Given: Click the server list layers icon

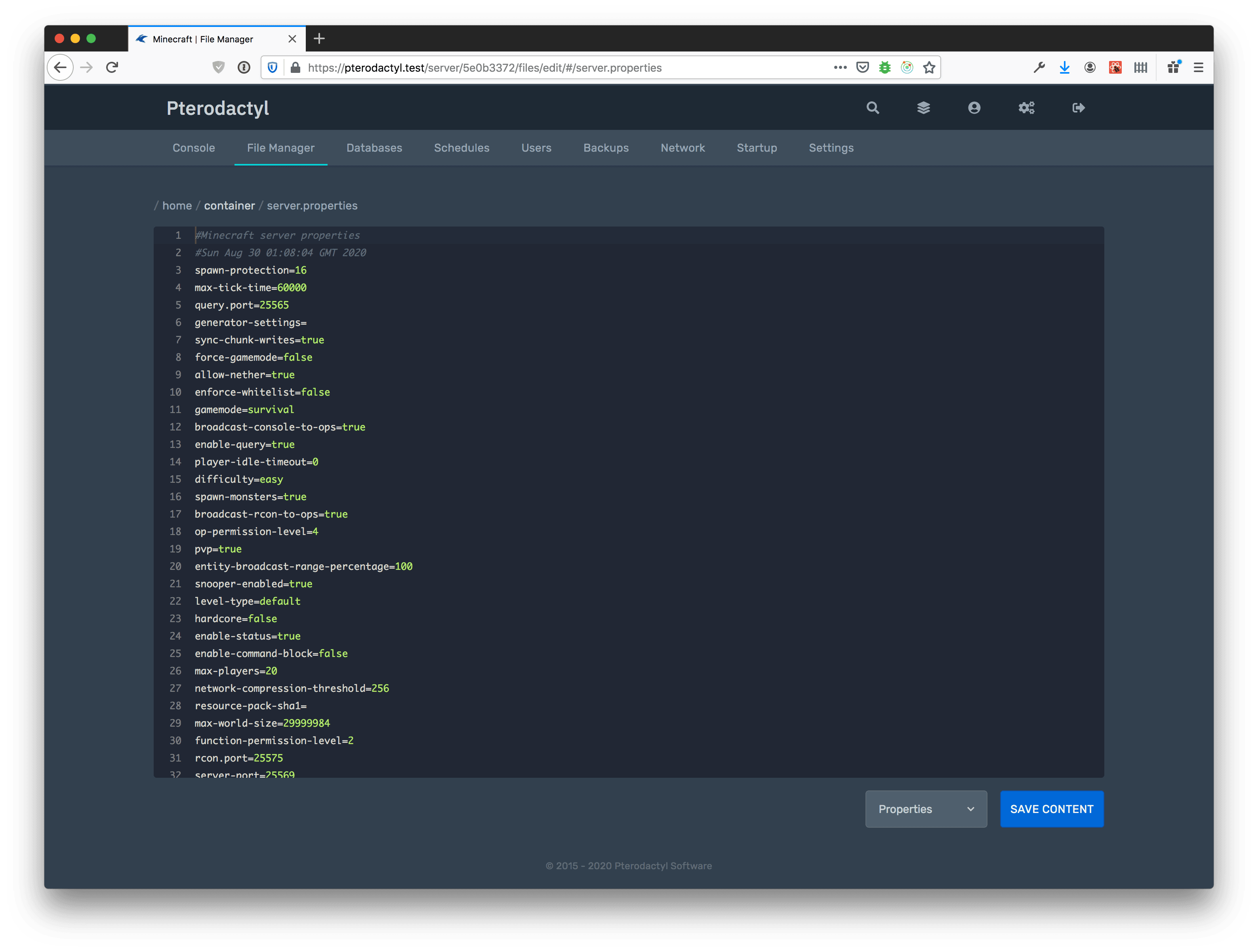Looking at the screenshot, I should tap(924, 108).
